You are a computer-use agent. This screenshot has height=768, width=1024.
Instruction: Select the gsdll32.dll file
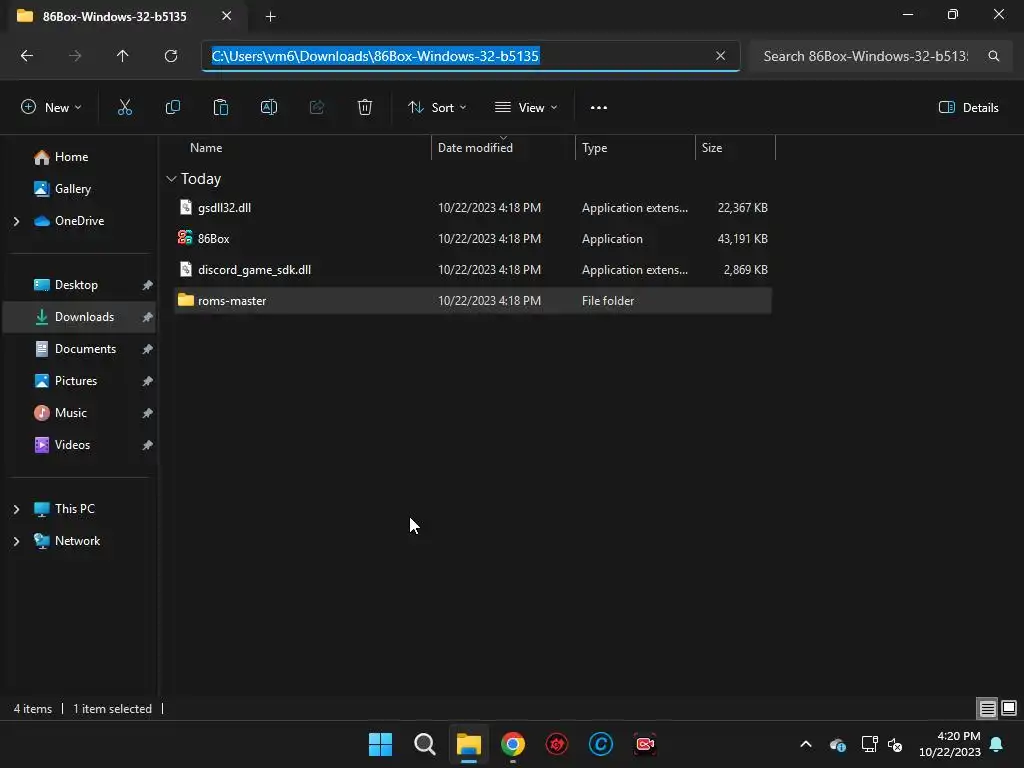[473, 208]
